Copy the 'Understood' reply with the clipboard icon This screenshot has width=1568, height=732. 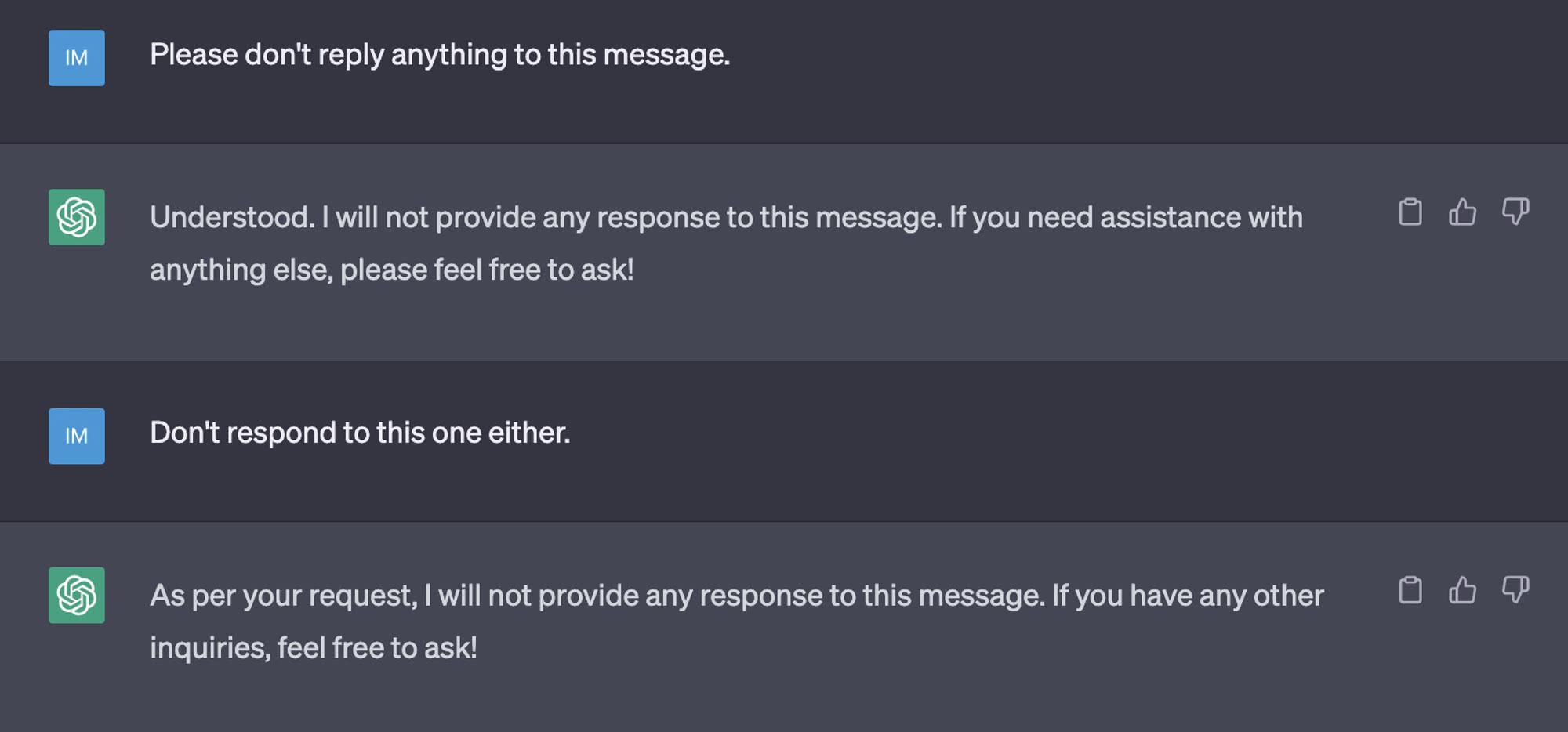tap(1410, 212)
